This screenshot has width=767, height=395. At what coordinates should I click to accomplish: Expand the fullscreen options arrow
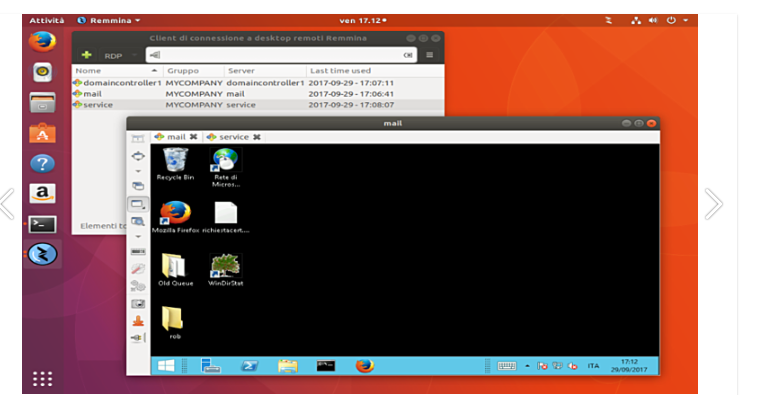138,171
